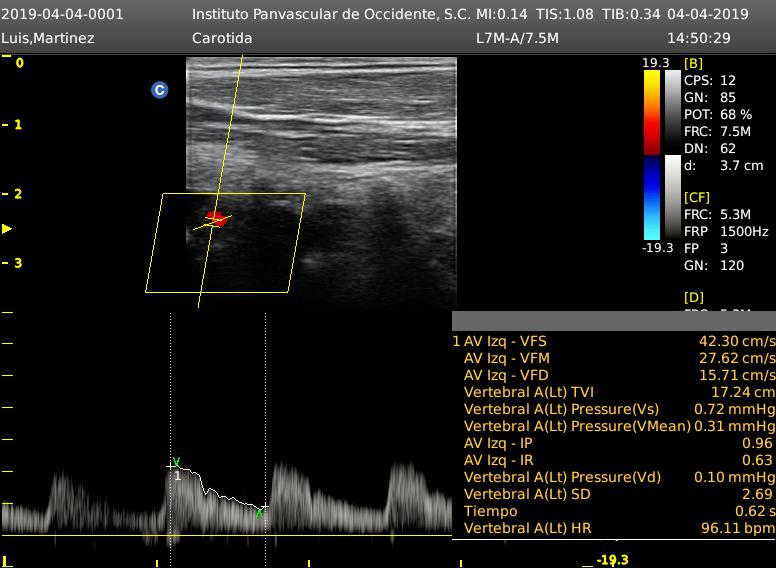
Task: Click the green V peak systolic caliper
Action: (177, 462)
